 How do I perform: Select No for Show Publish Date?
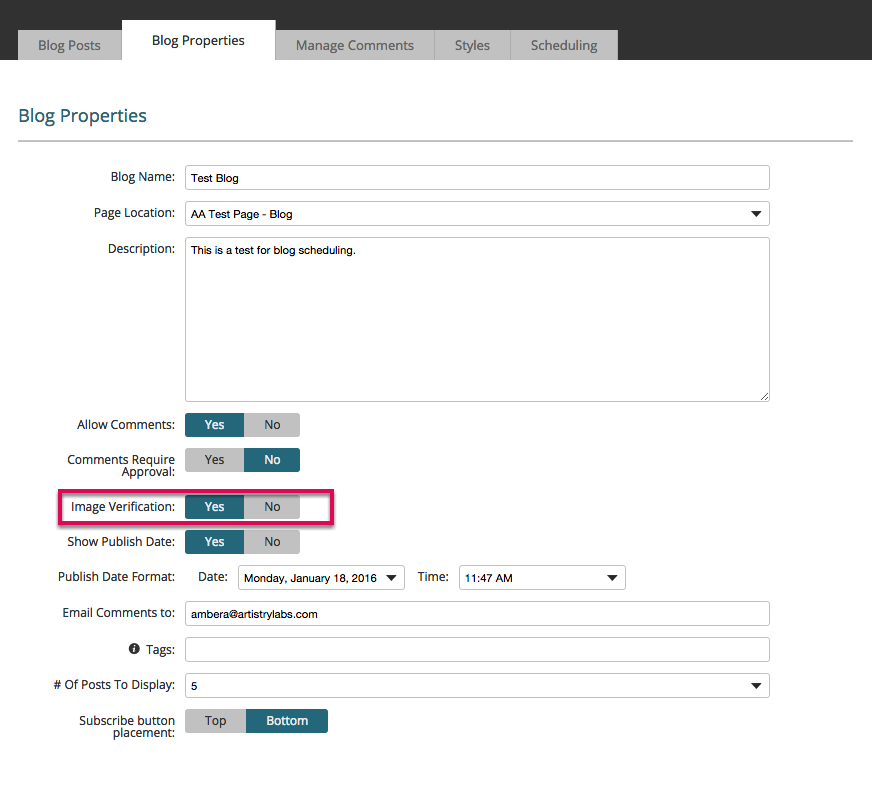(272, 542)
